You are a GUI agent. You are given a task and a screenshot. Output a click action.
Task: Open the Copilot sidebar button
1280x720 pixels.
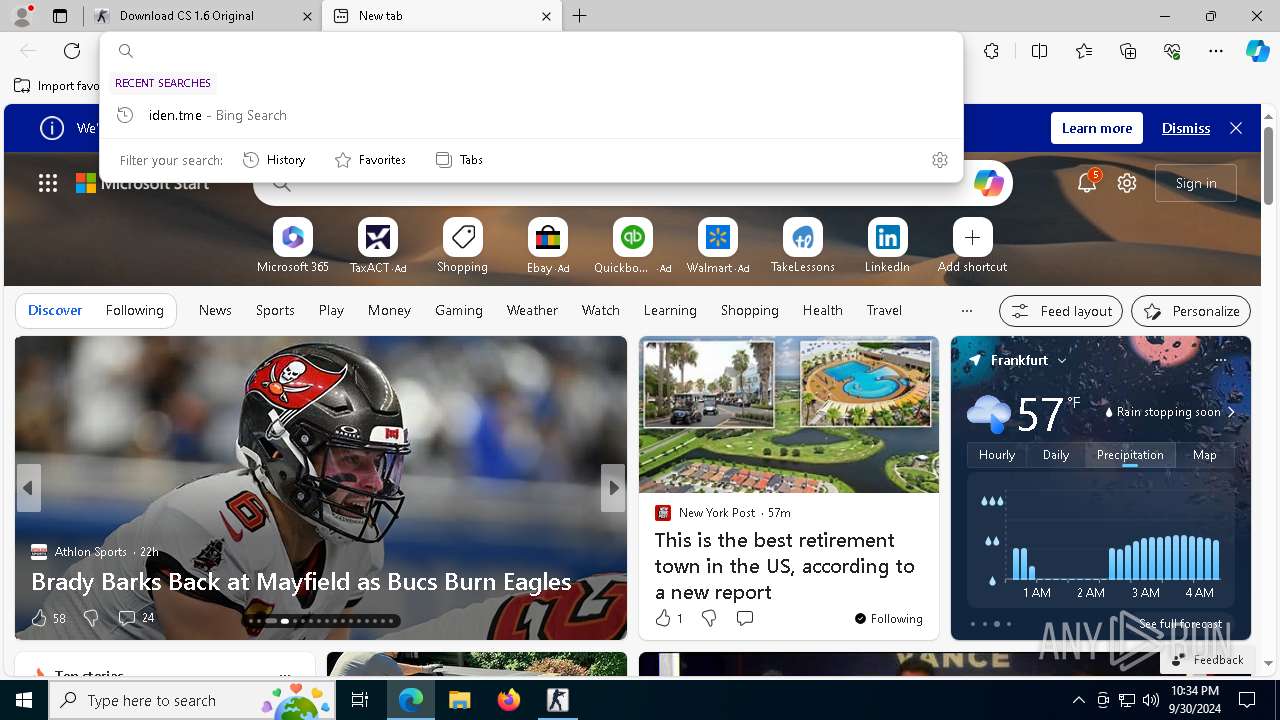[x=1257, y=51]
